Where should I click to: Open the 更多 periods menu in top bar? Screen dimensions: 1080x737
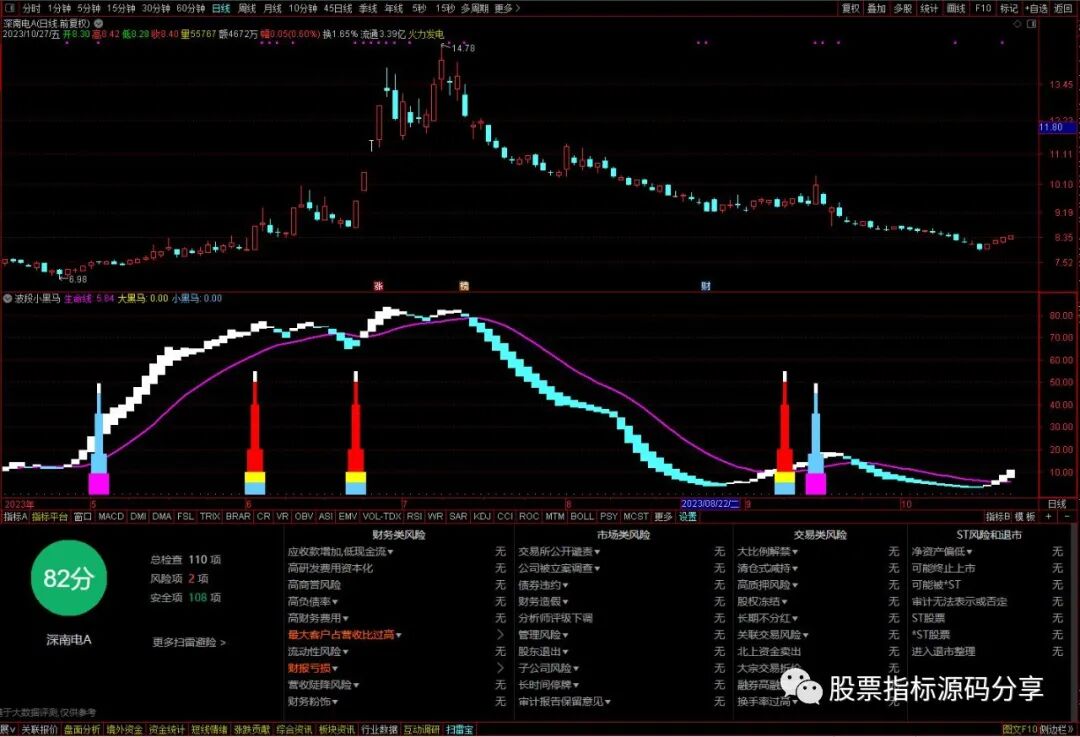[x=507, y=8]
